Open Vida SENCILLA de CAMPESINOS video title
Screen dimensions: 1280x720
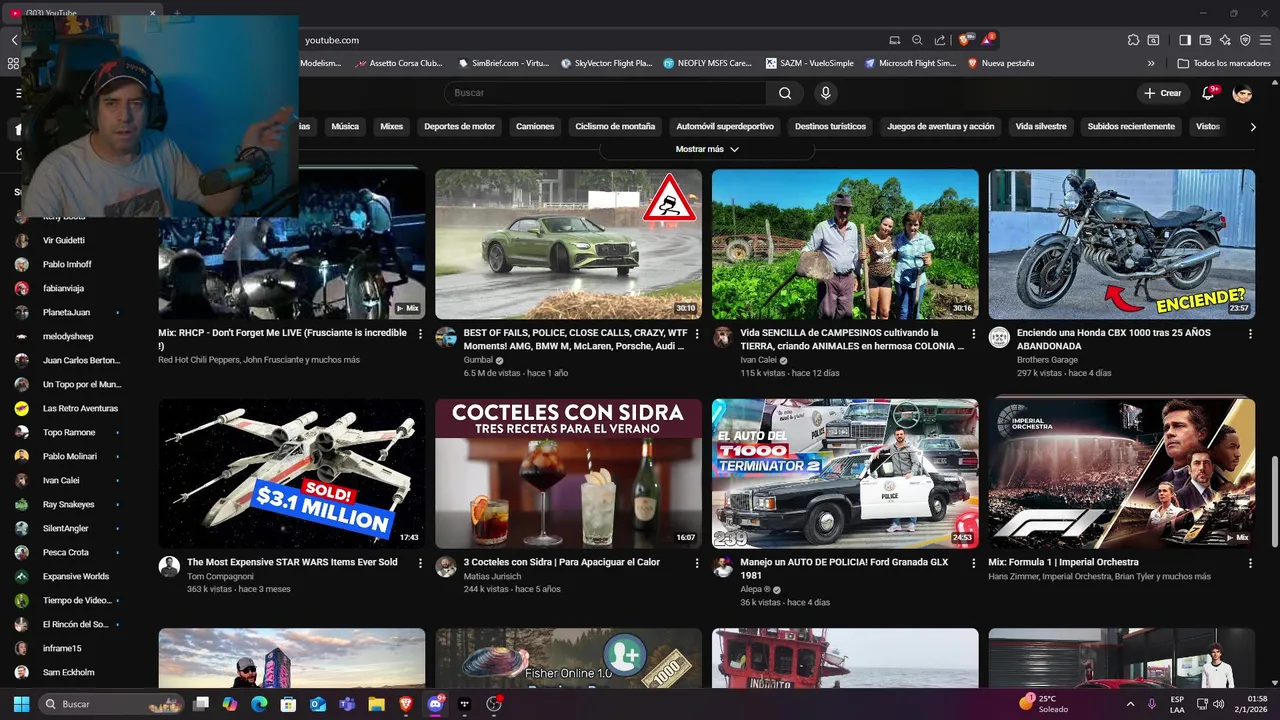(x=852, y=339)
